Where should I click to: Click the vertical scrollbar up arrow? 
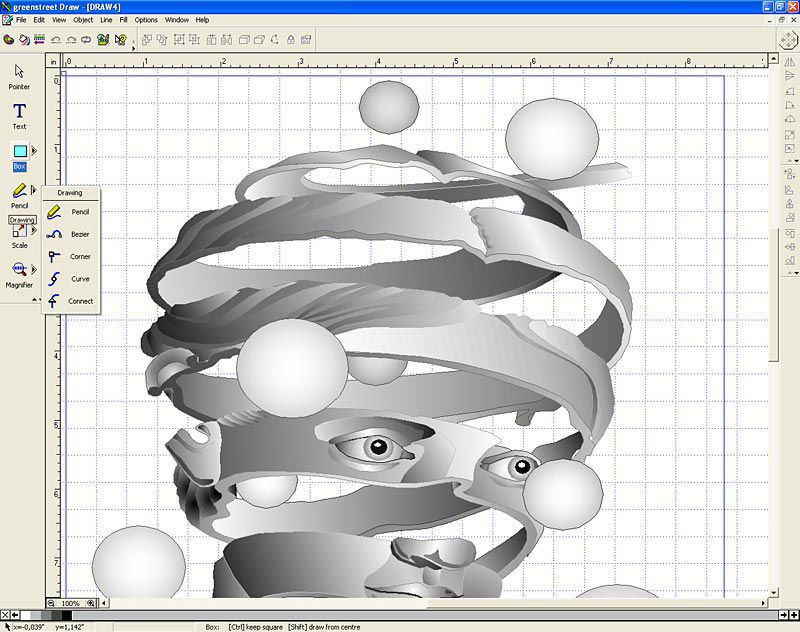pos(773,59)
